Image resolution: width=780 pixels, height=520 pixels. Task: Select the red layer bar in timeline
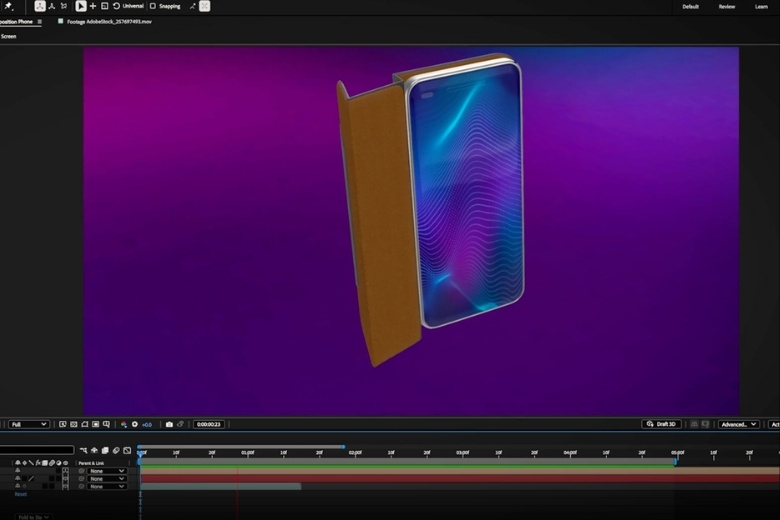point(460,478)
